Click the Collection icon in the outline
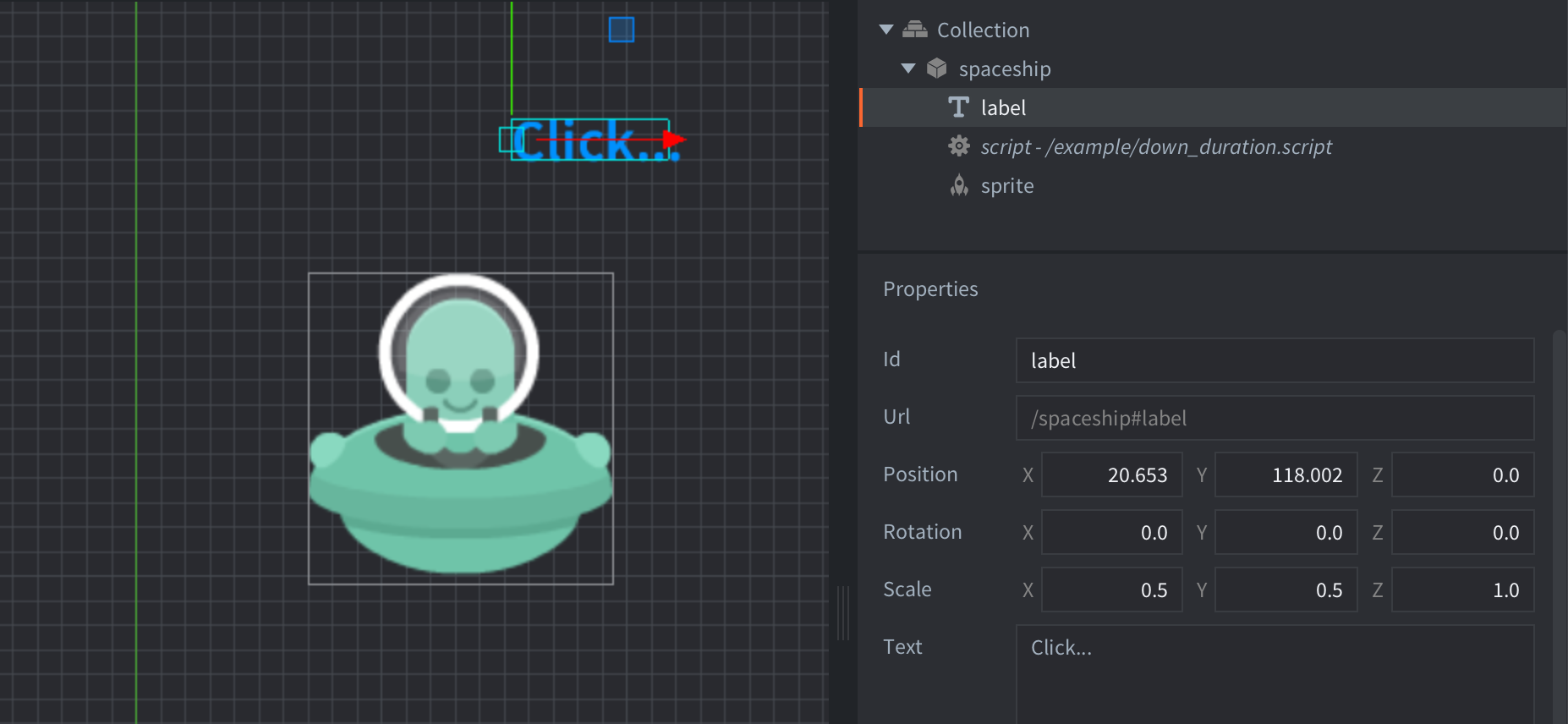 tap(915, 30)
